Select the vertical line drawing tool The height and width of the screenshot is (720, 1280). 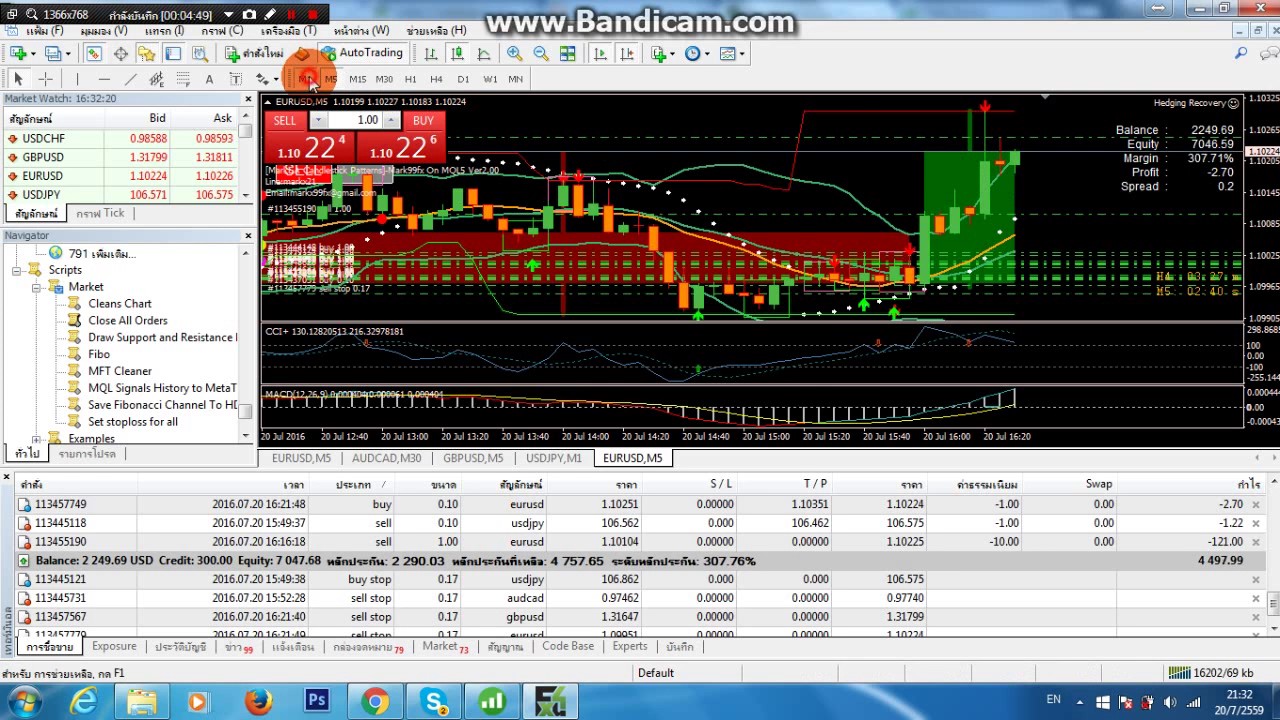(77, 79)
